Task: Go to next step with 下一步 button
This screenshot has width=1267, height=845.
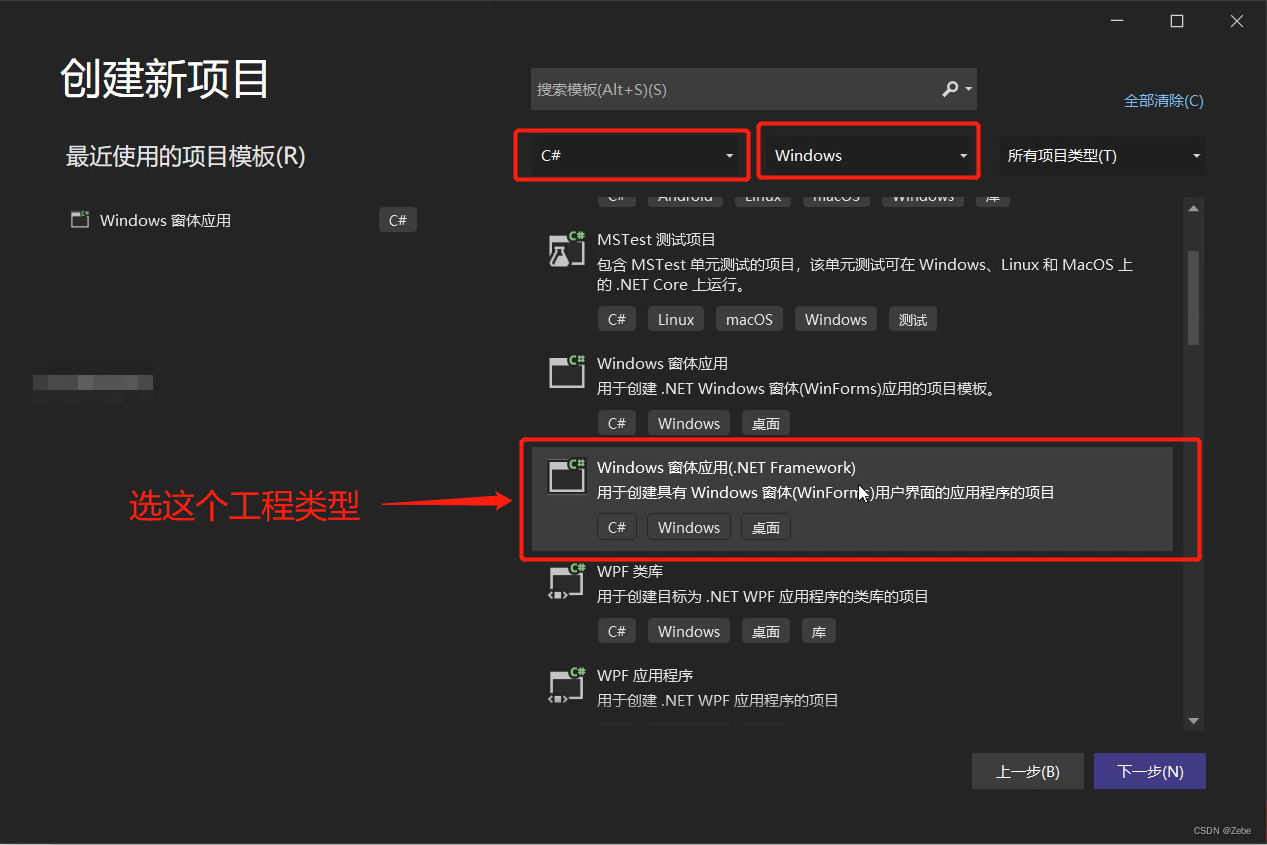Action: click(x=1150, y=771)
